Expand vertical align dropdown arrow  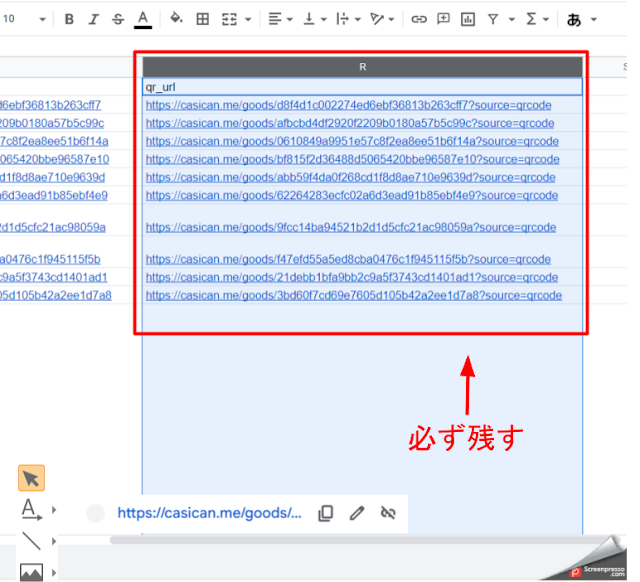coord(324,19)
